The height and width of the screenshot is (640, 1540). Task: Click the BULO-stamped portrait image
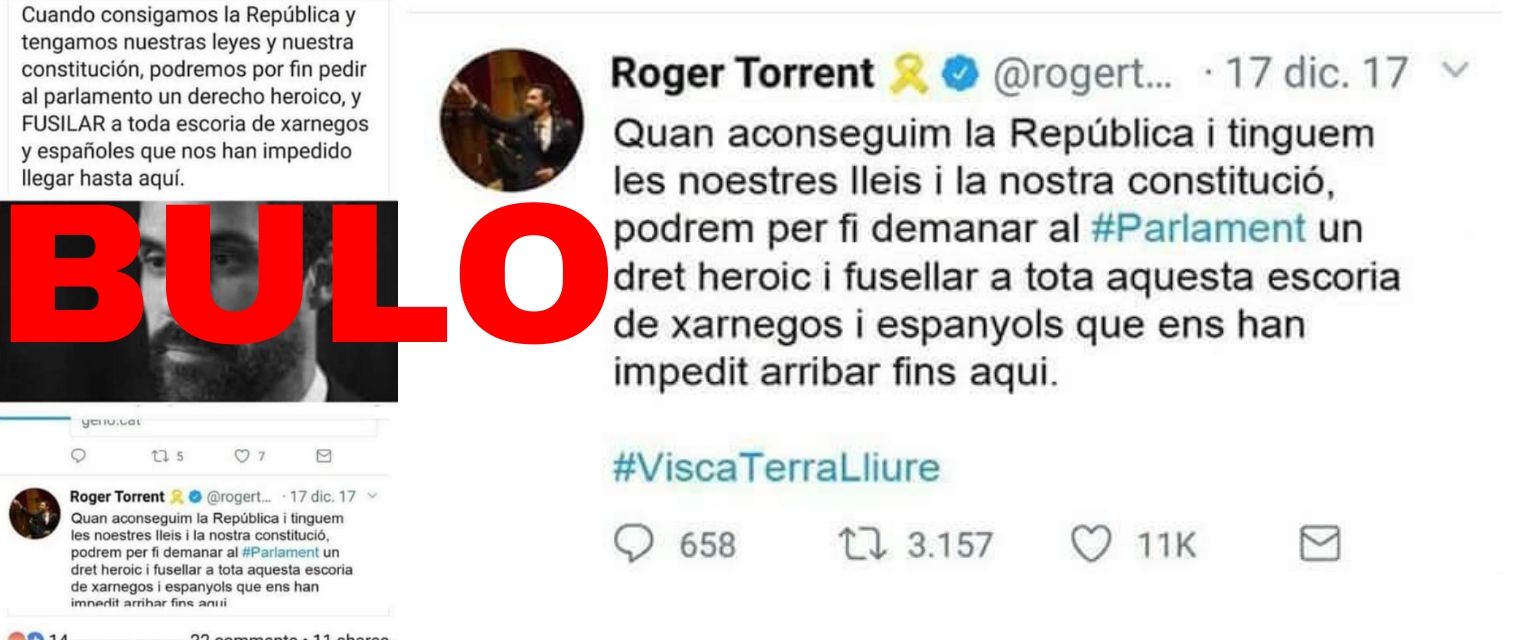point(199,301)
